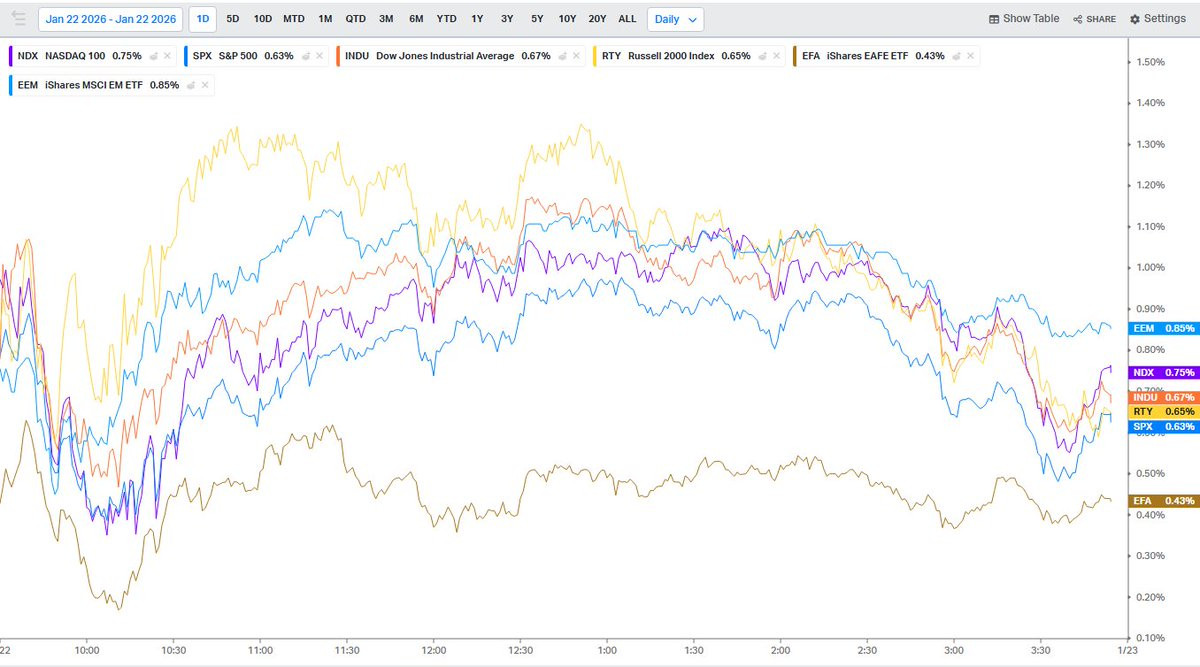The width and height of the screenshot is (1200, 667).
Task: Choose the QTD range
Action: [356, 19]
